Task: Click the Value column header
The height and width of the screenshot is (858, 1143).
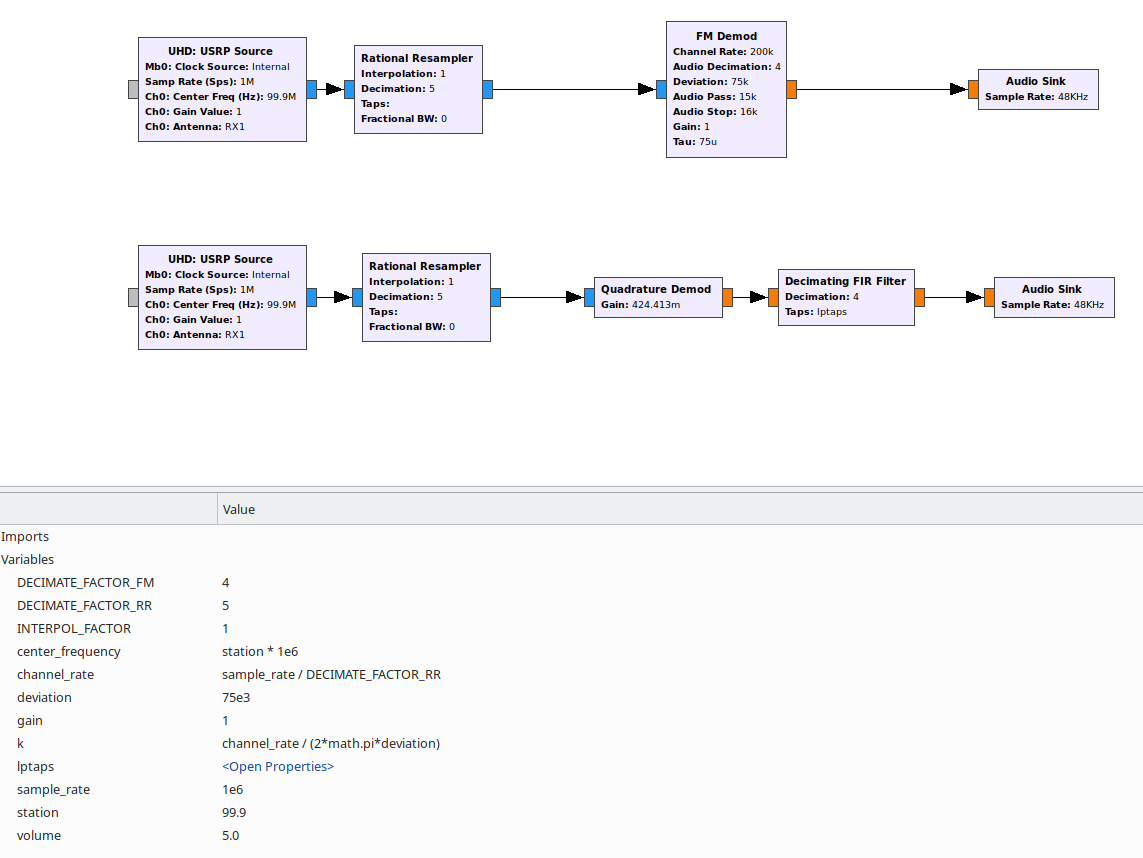Action: 239,509
